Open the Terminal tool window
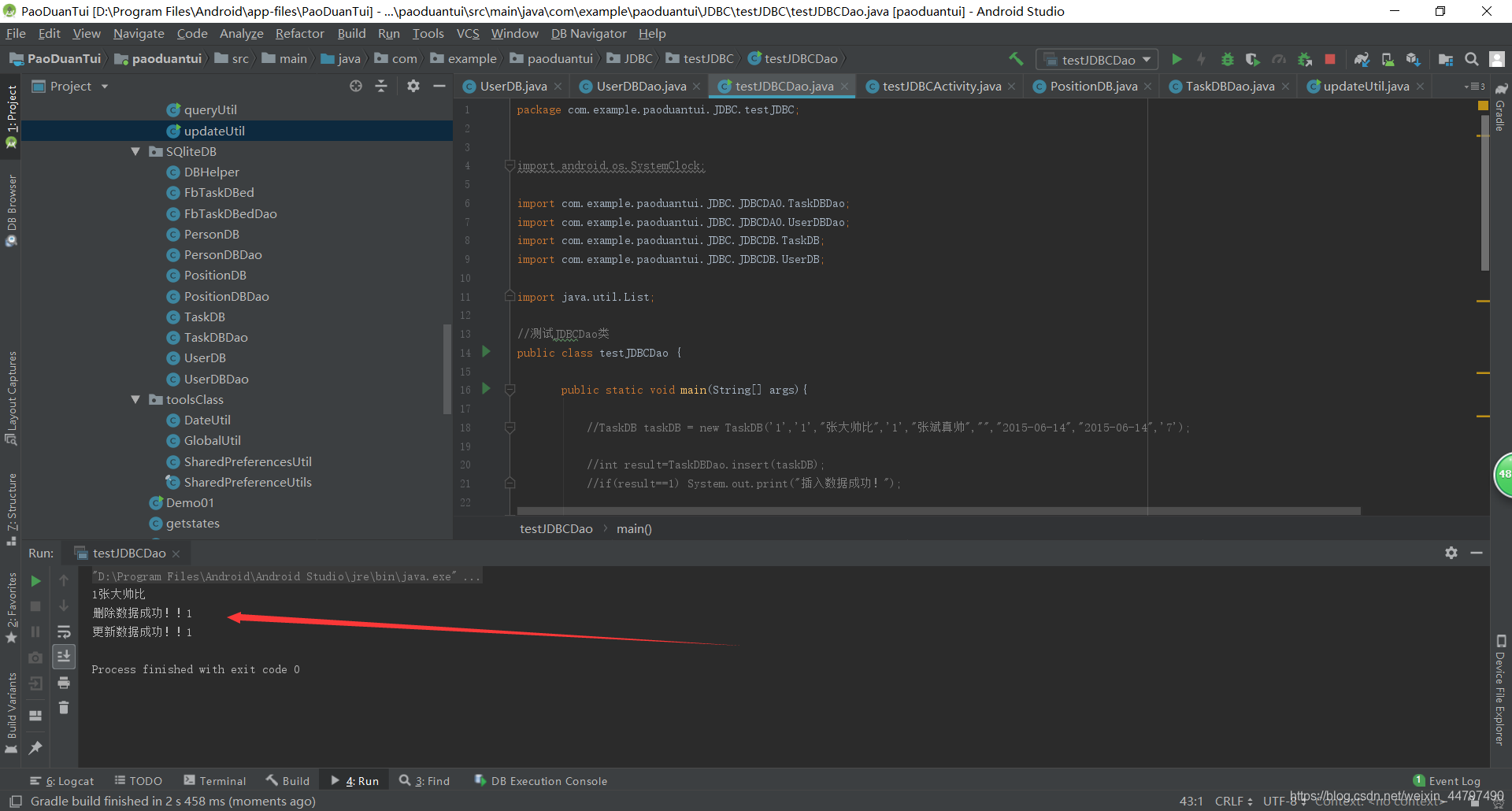The height and width of the screenshot is (811, 1512). pyautogui.click(x=215, y=781)
